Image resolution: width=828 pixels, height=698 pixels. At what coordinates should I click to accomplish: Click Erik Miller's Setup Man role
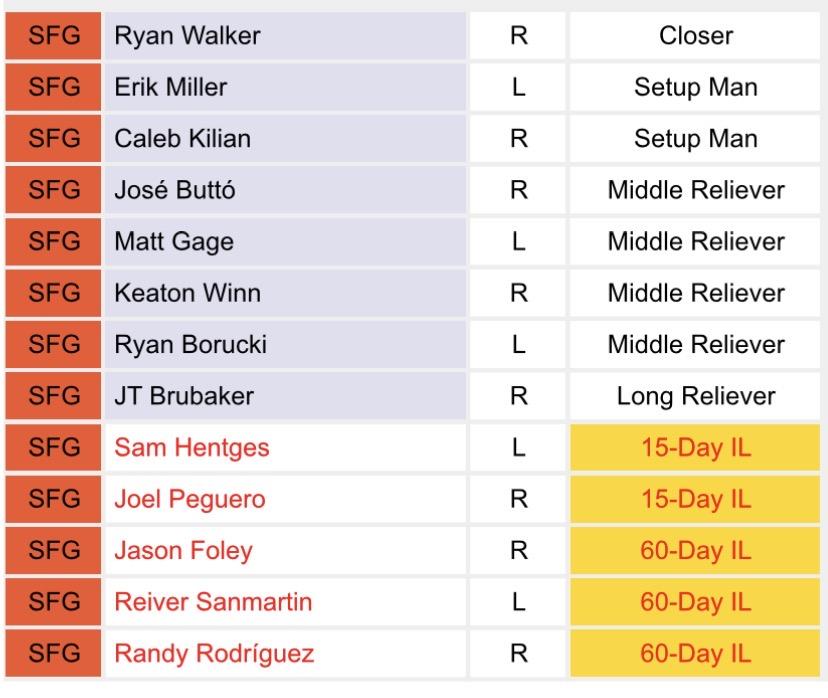[696, 87]
